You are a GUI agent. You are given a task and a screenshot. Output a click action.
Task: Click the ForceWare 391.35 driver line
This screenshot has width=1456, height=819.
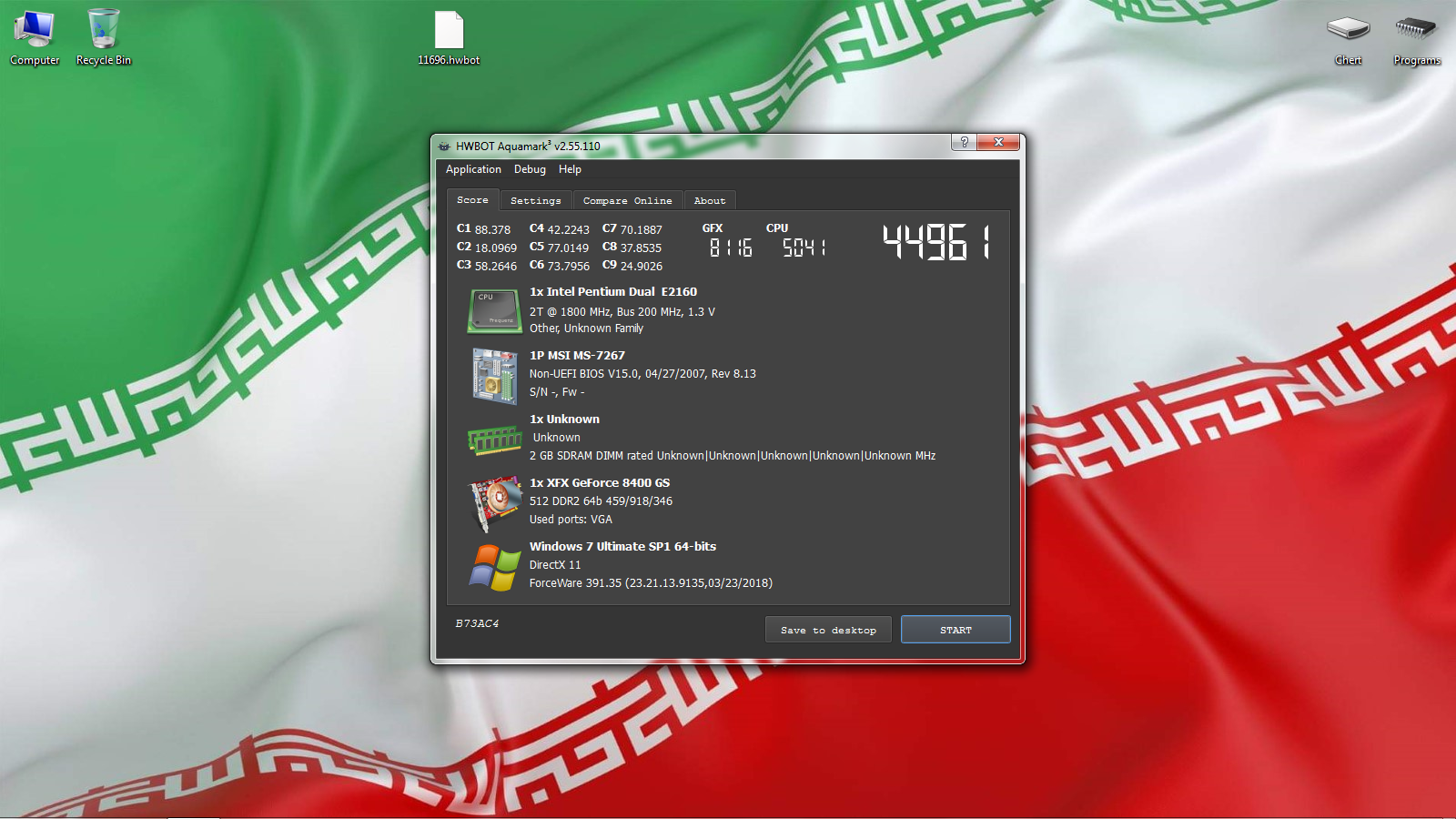point(651,583)
